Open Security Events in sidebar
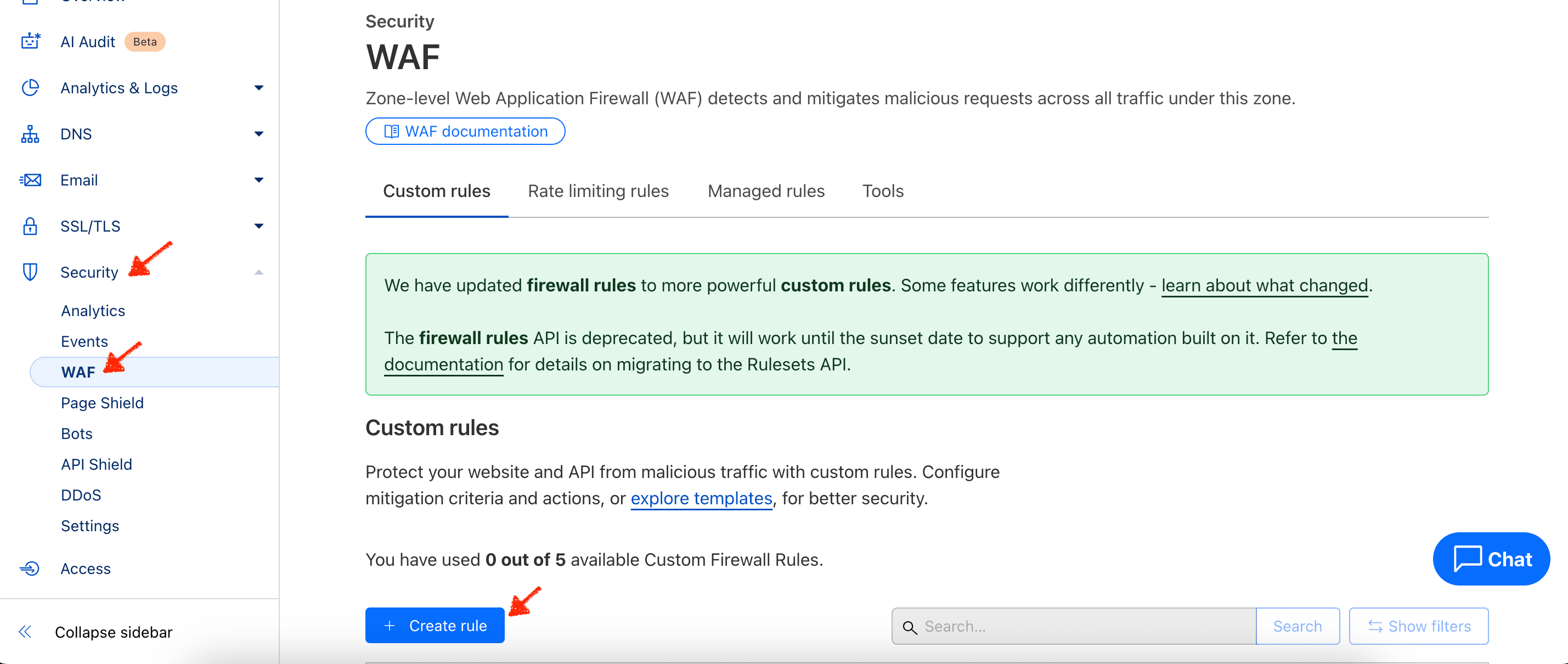The height and width of the screenshot is (664, 1568). (84, 341)
